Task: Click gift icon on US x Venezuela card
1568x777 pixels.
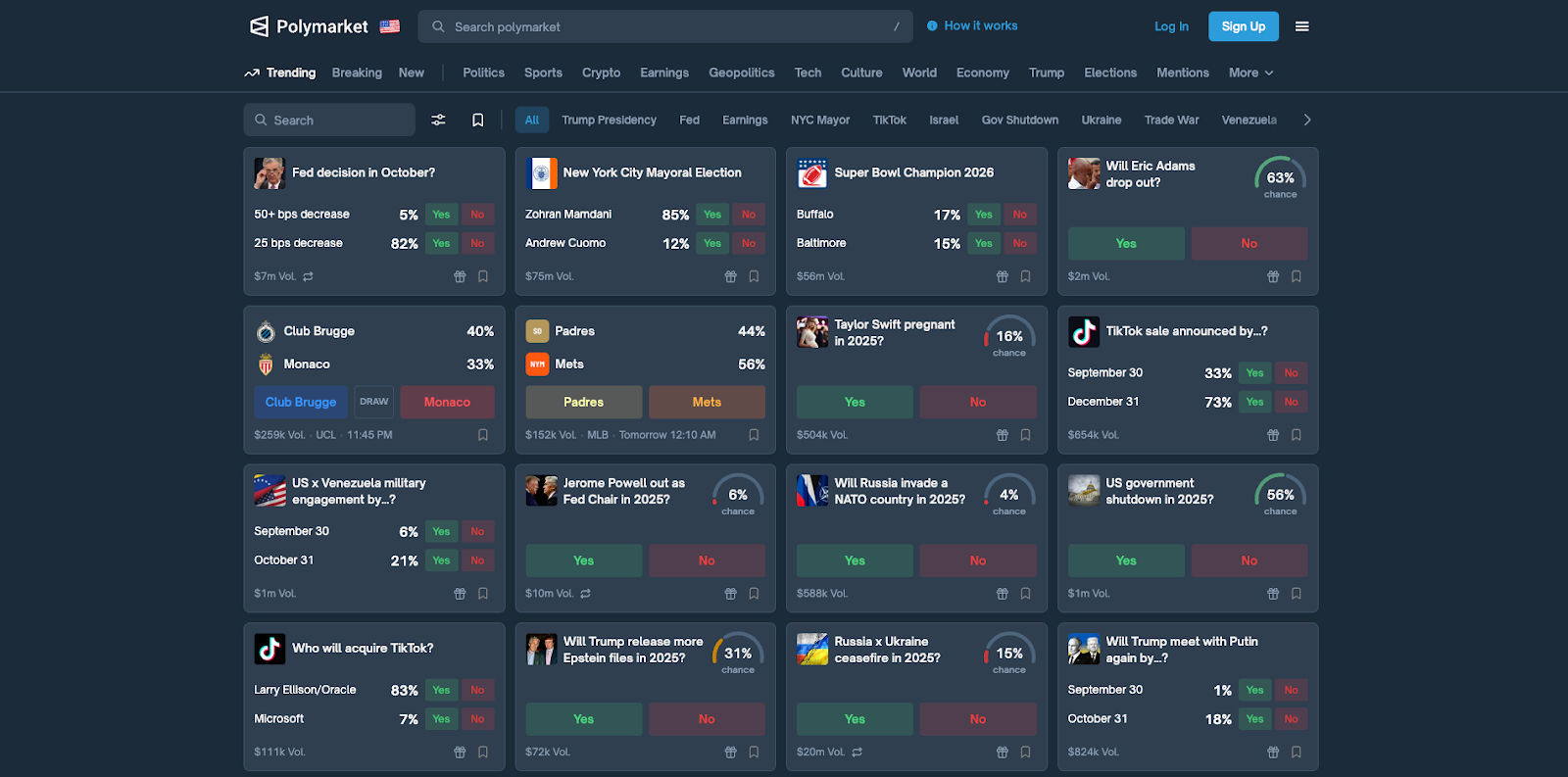Action: [x=460, y=594]
